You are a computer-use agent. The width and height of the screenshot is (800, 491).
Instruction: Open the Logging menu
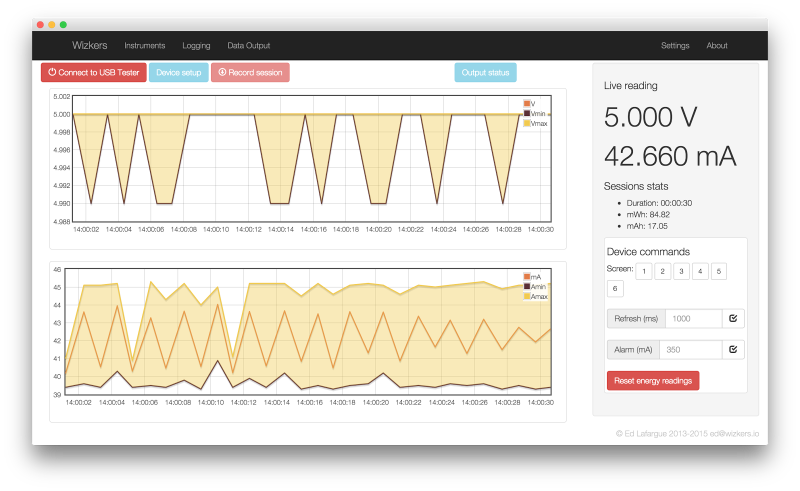pos(196,45)
